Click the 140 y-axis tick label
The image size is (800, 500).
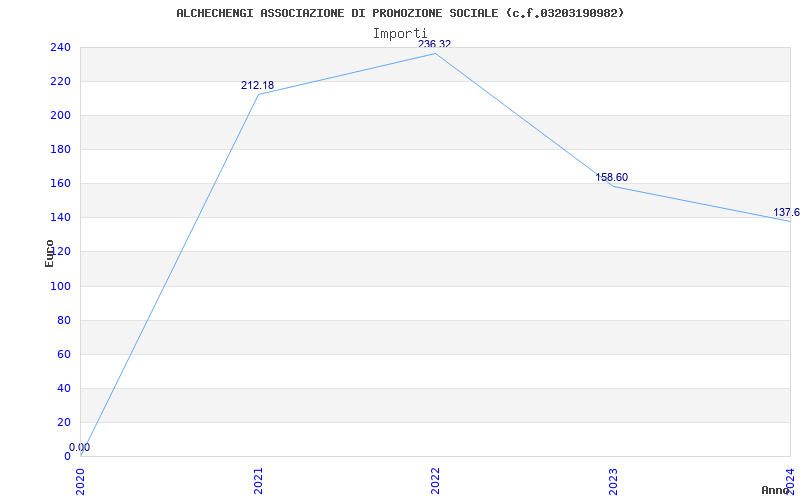click(x=60, y=217)
